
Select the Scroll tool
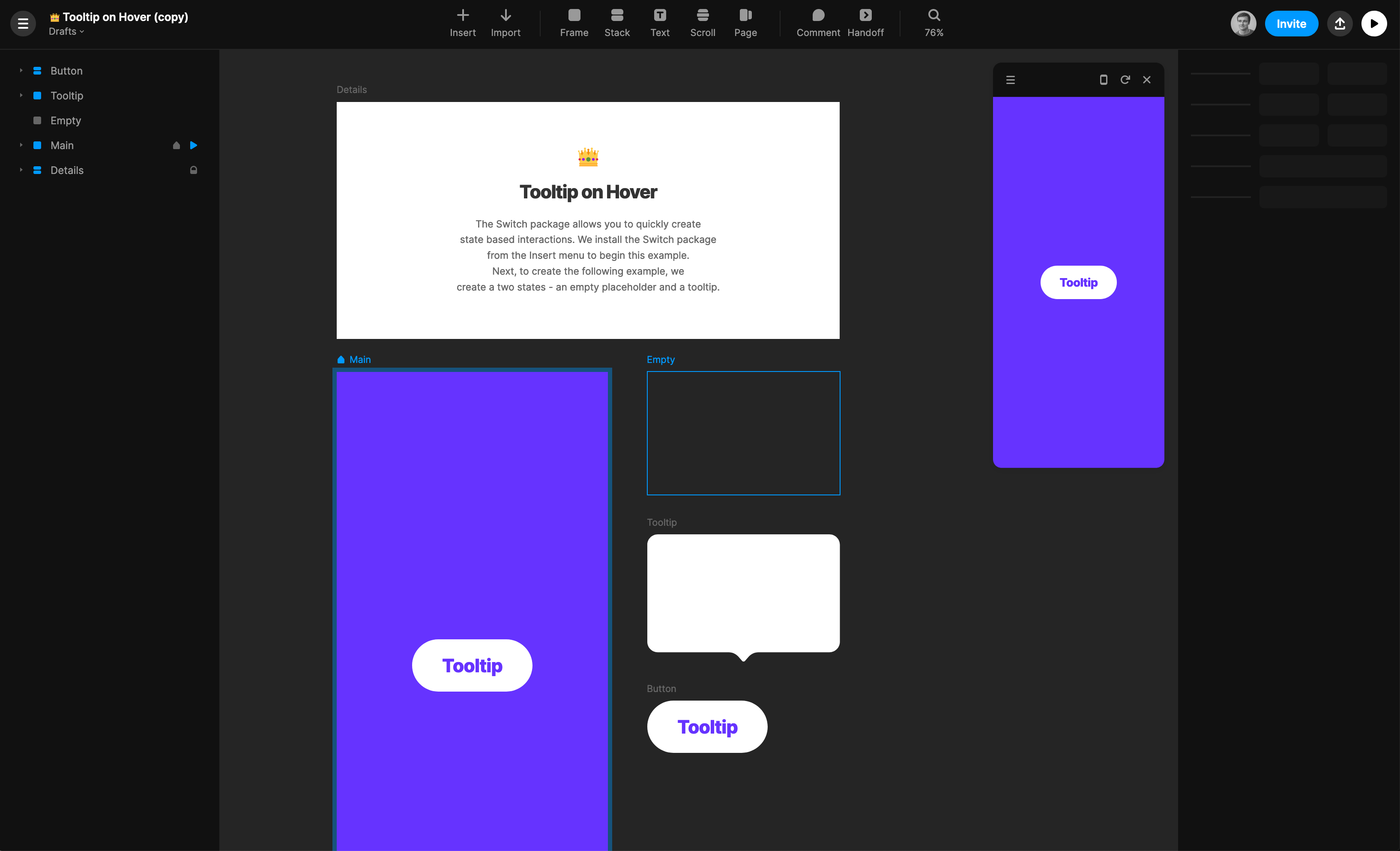[702, 23]
